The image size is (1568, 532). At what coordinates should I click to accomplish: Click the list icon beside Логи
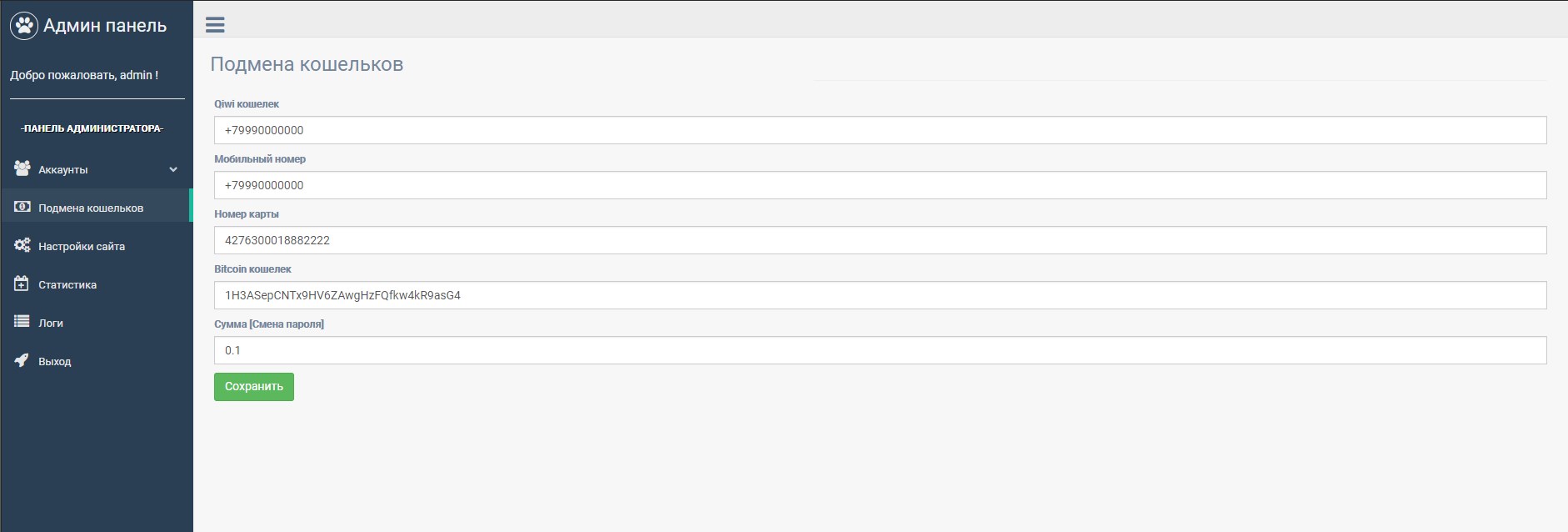(x=22, y=322)
